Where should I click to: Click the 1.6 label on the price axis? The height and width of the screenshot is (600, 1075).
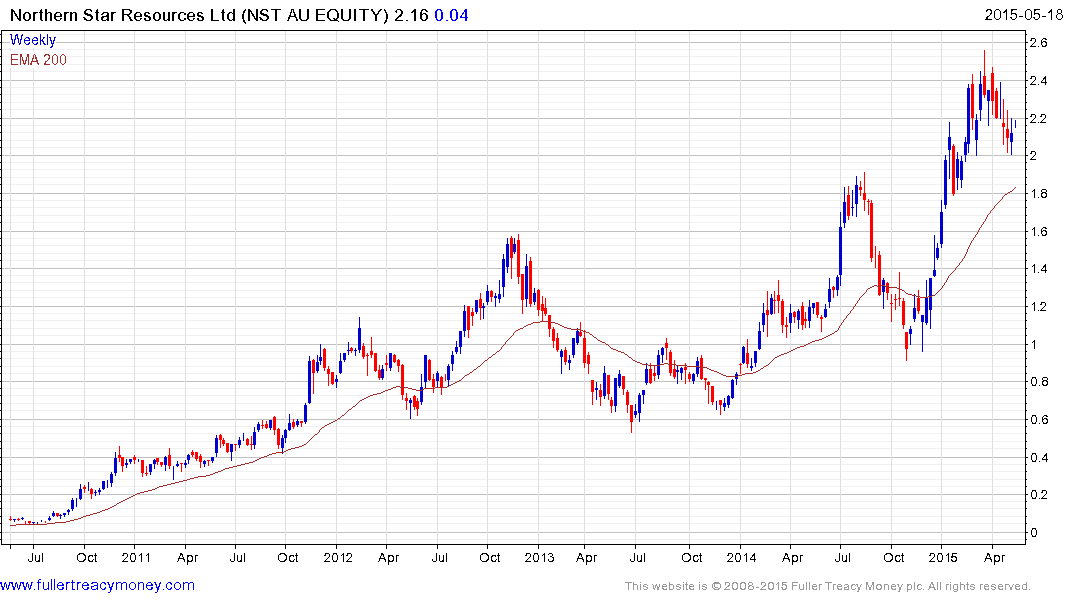click(x=1038, y=232)
